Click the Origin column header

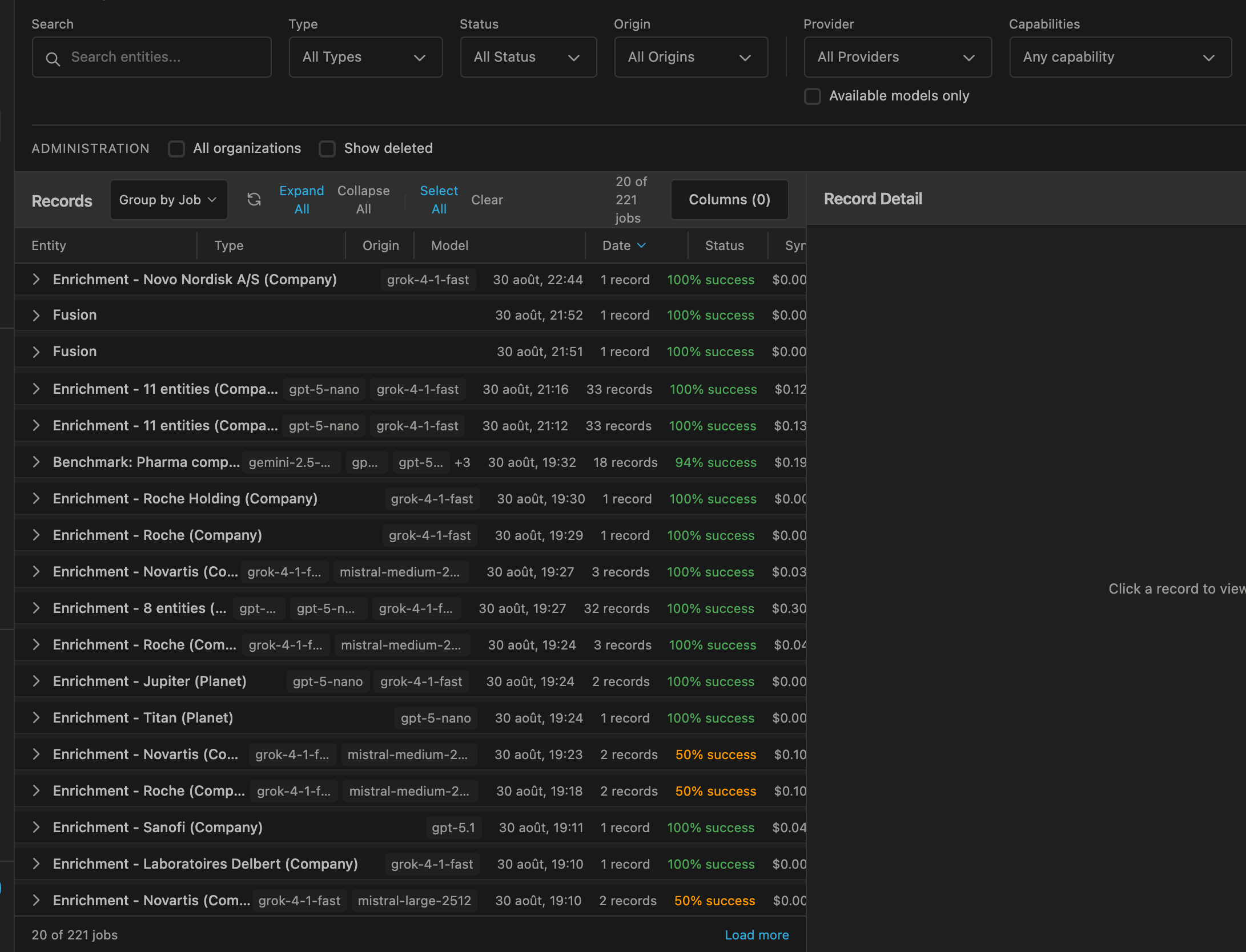[x=381, y=245]
